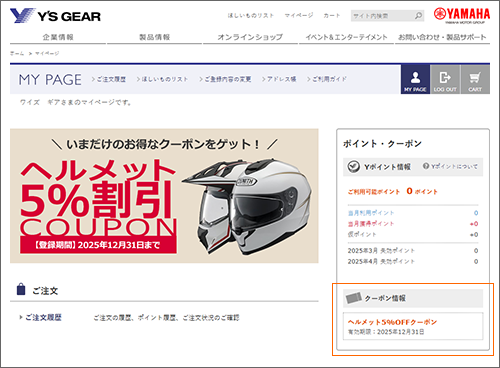The height and width of the screenshot is (368, 500).
Task: Select the オンラインショップ menu item
Action: (x=250, y=37)
